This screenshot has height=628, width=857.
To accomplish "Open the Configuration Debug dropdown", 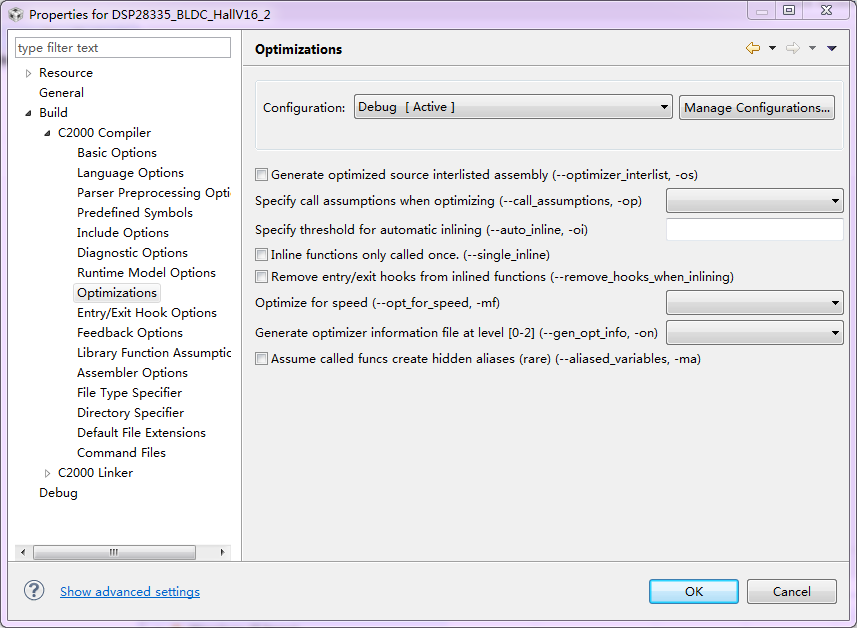I will coord(513,107).
